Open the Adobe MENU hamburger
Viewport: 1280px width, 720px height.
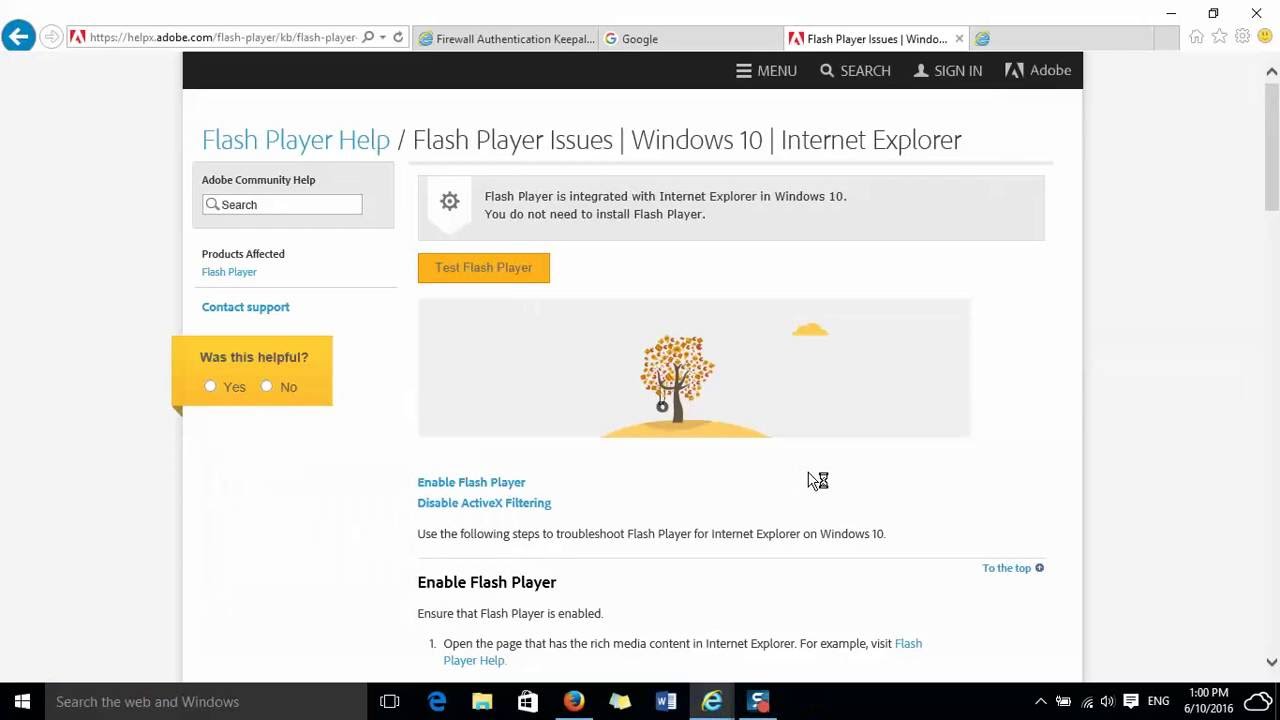point(766,71)
